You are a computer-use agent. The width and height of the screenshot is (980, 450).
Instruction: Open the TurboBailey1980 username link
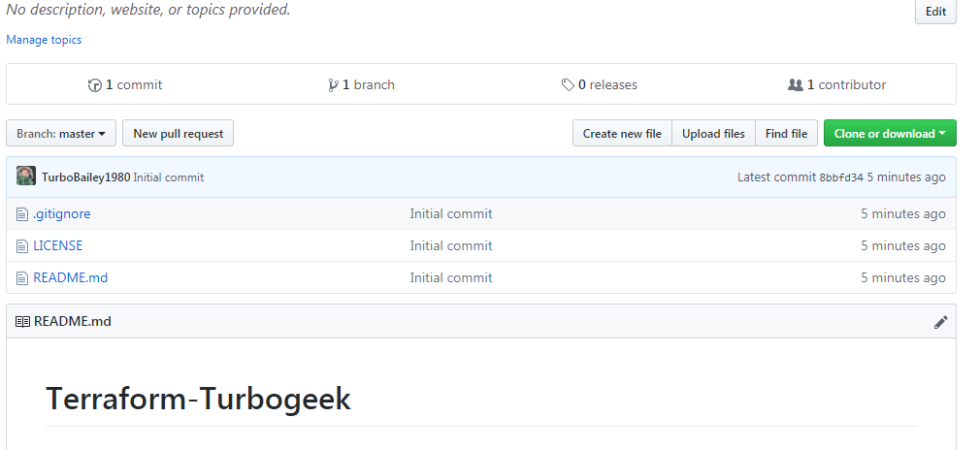point(86,178)
